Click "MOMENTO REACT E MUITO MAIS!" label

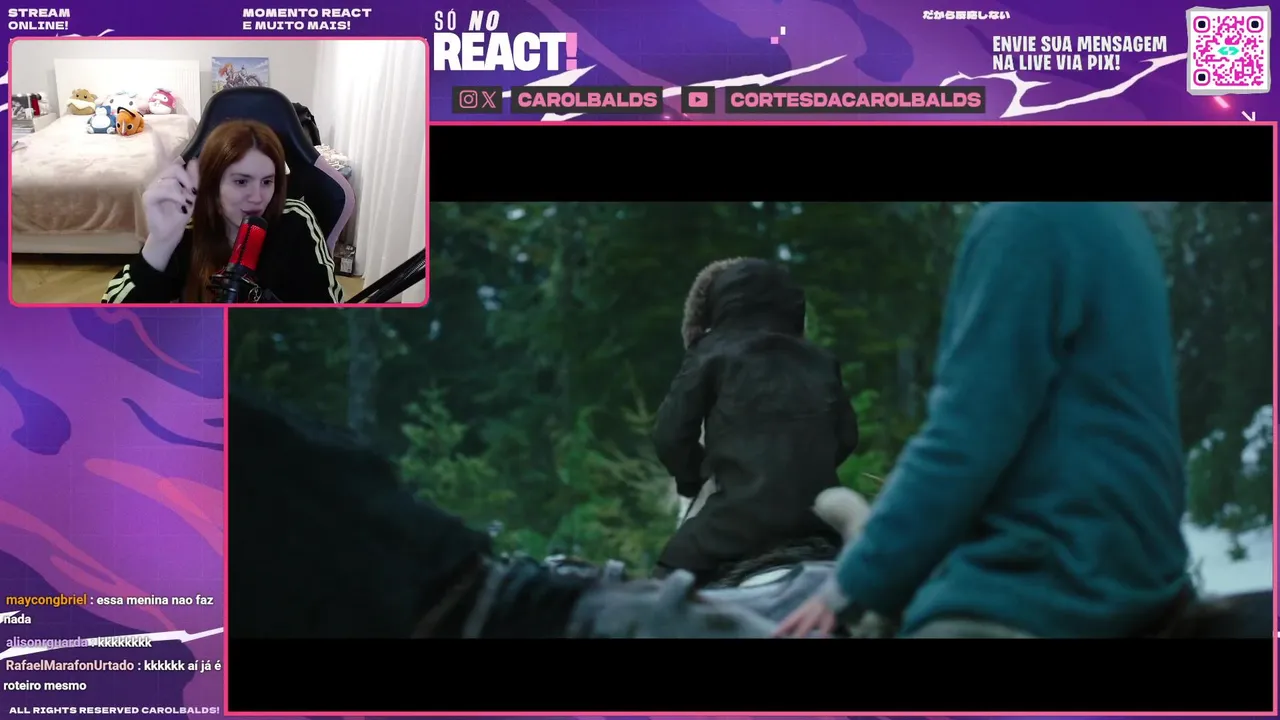[x=307, y=19]
